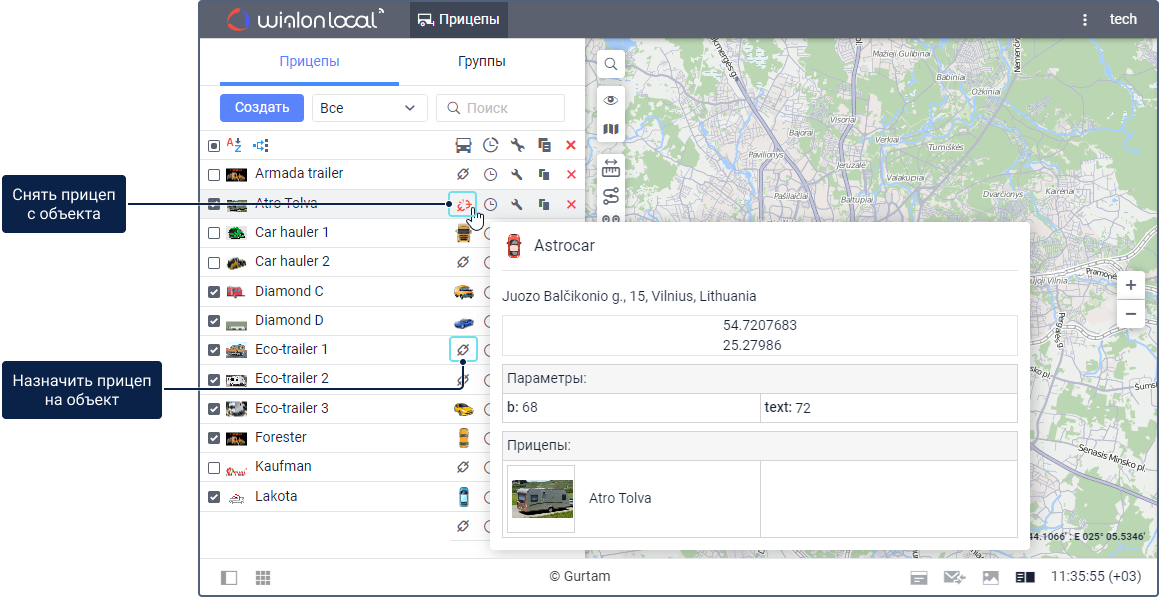Sort trailers alphabetically with A-Z icon
Screen dimensions: 1159x597
(234, 145)
